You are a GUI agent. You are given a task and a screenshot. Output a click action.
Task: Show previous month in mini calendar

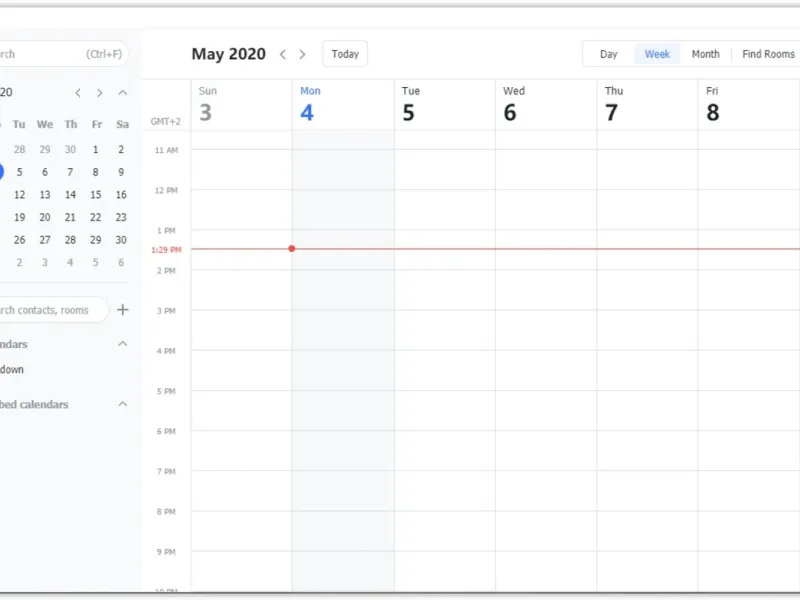coord(78,93)
